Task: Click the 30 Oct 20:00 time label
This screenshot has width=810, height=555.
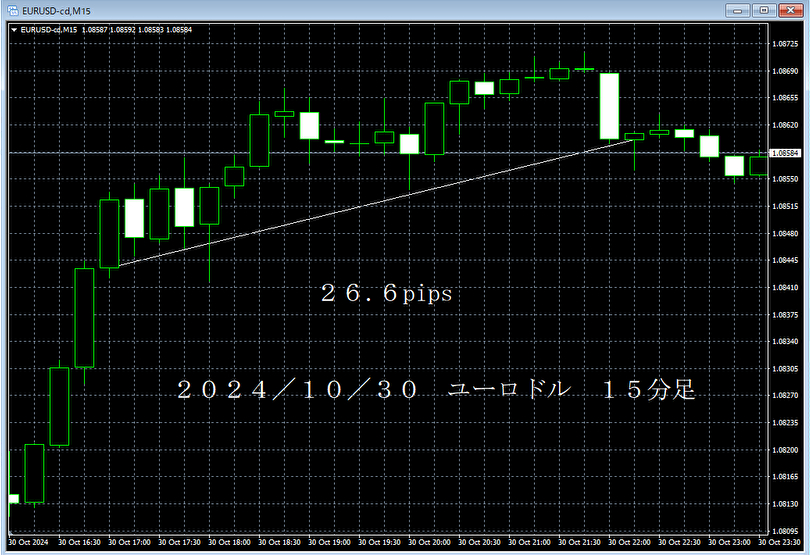Action: [x=429, y=542]
